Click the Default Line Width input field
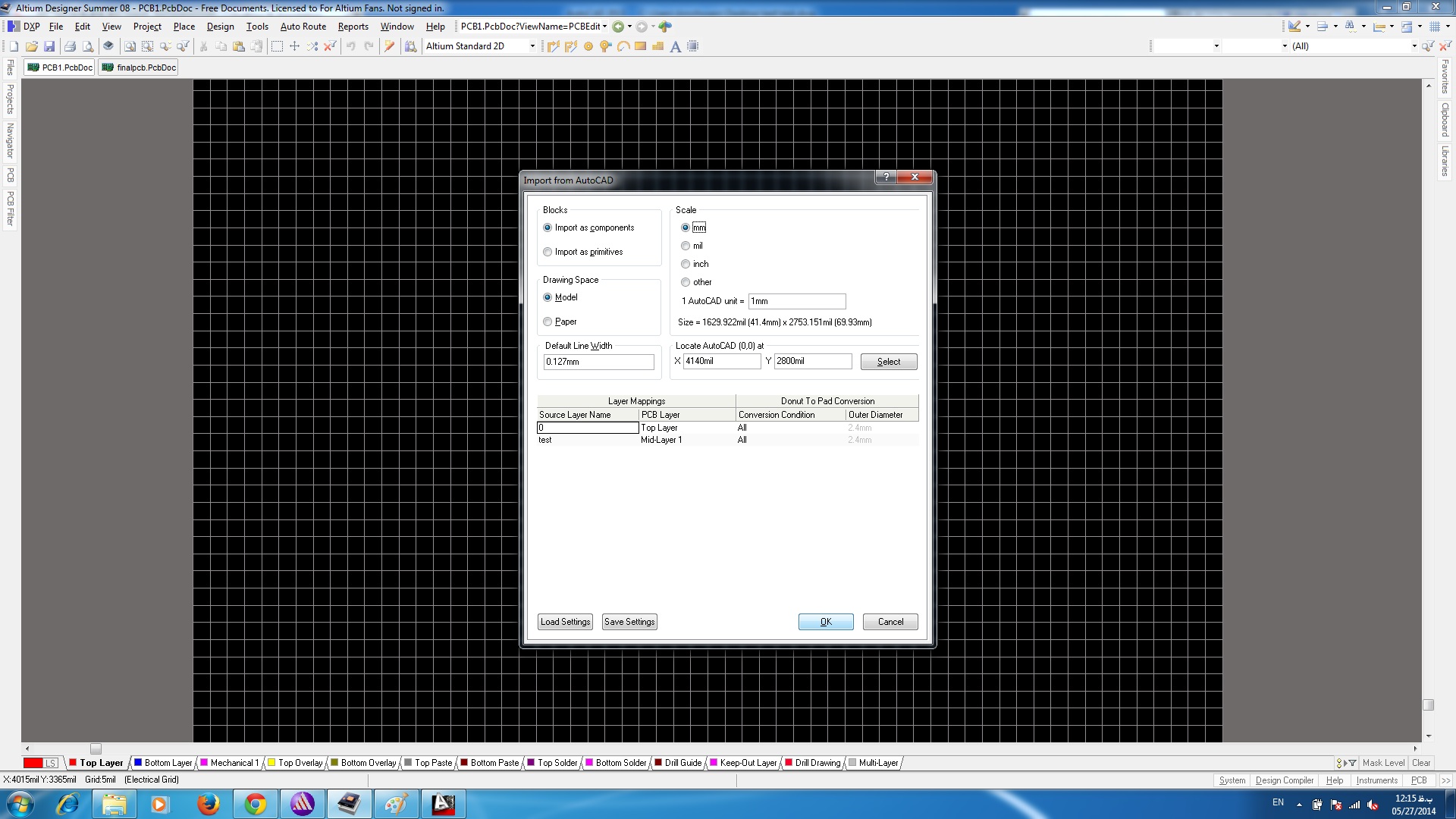The image size is (1456, 819). click(x=598, y=362)
